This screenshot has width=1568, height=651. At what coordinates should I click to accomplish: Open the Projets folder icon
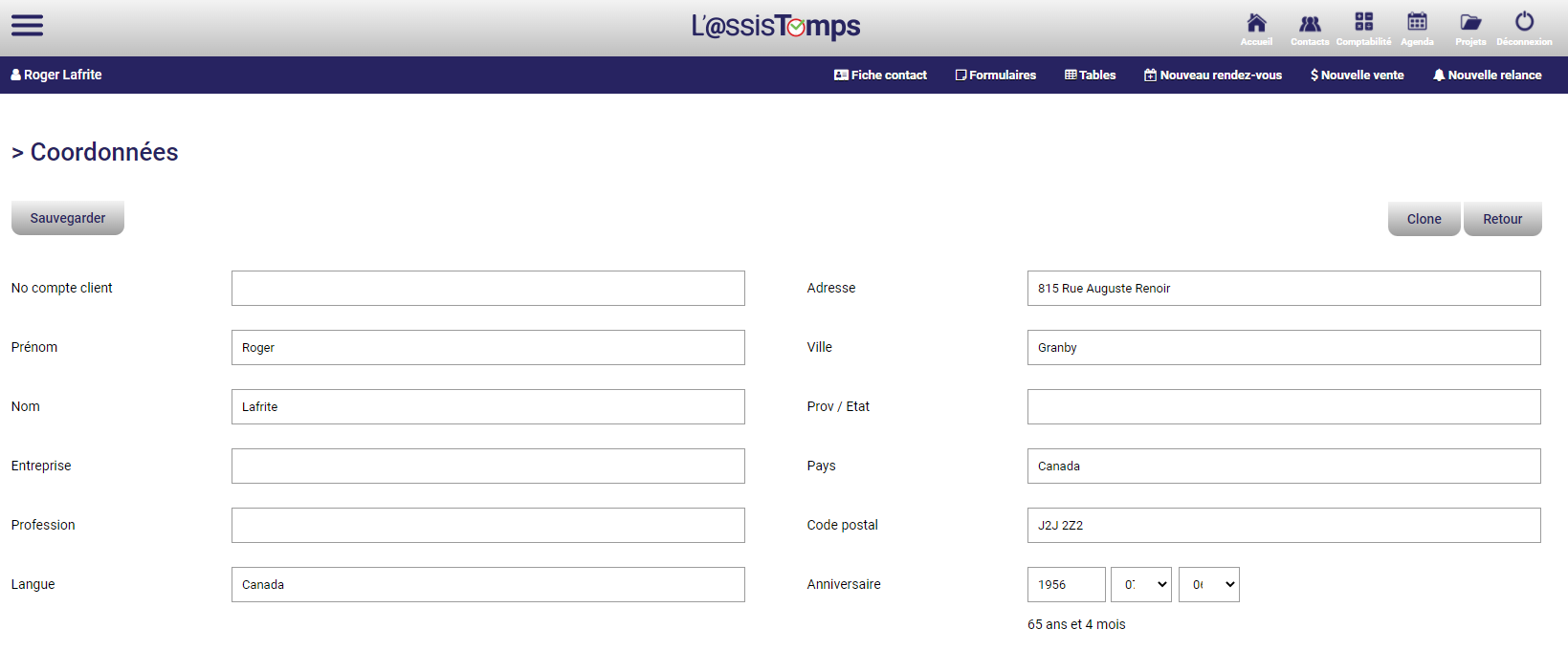(x=1470, y=24)
